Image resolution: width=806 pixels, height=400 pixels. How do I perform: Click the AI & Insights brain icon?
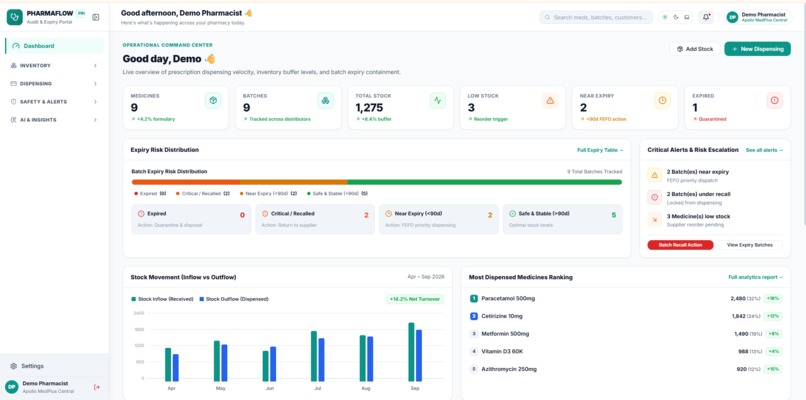tap(13, 120)
